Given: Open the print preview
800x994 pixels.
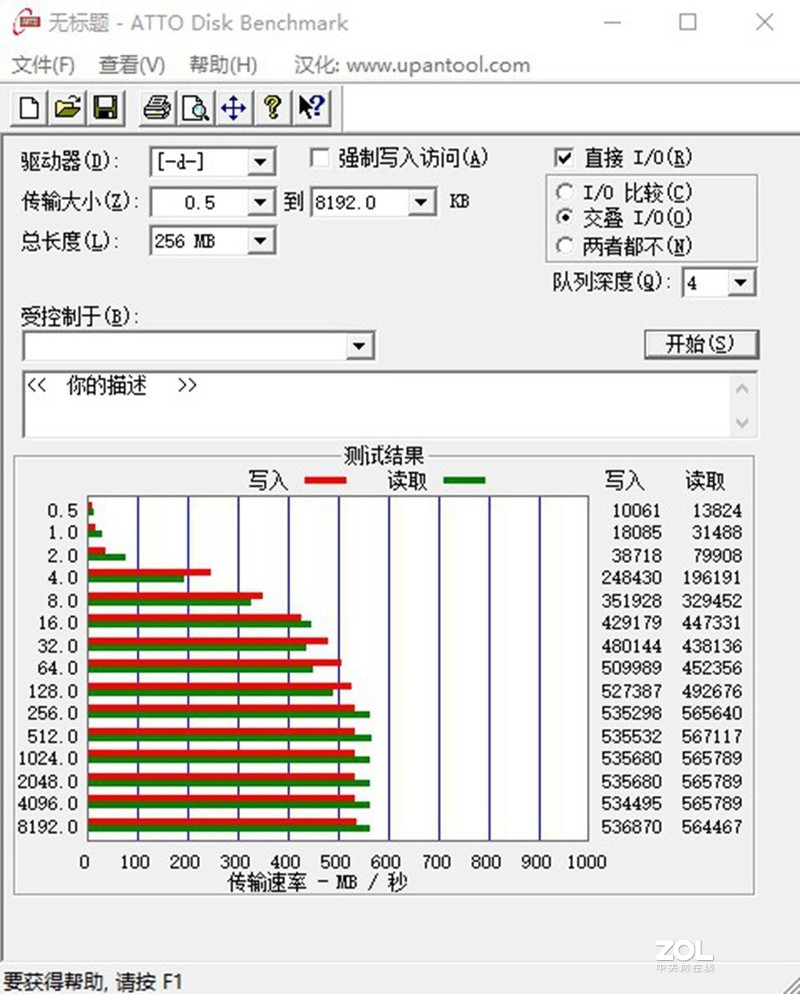Looking at the screenshot, I should pos(194,107).
